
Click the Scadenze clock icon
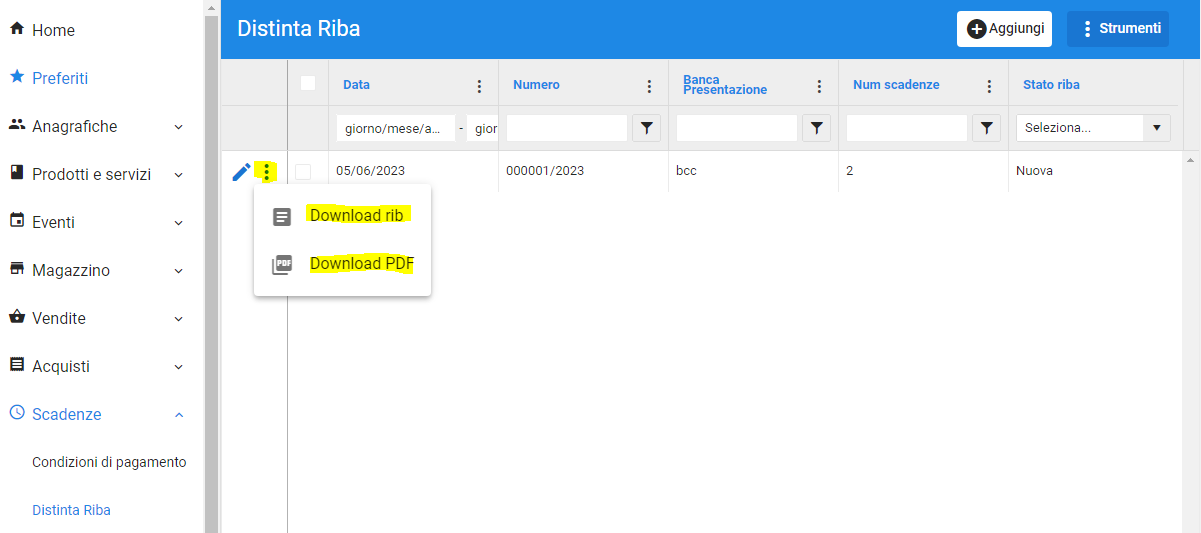(16, 413)
